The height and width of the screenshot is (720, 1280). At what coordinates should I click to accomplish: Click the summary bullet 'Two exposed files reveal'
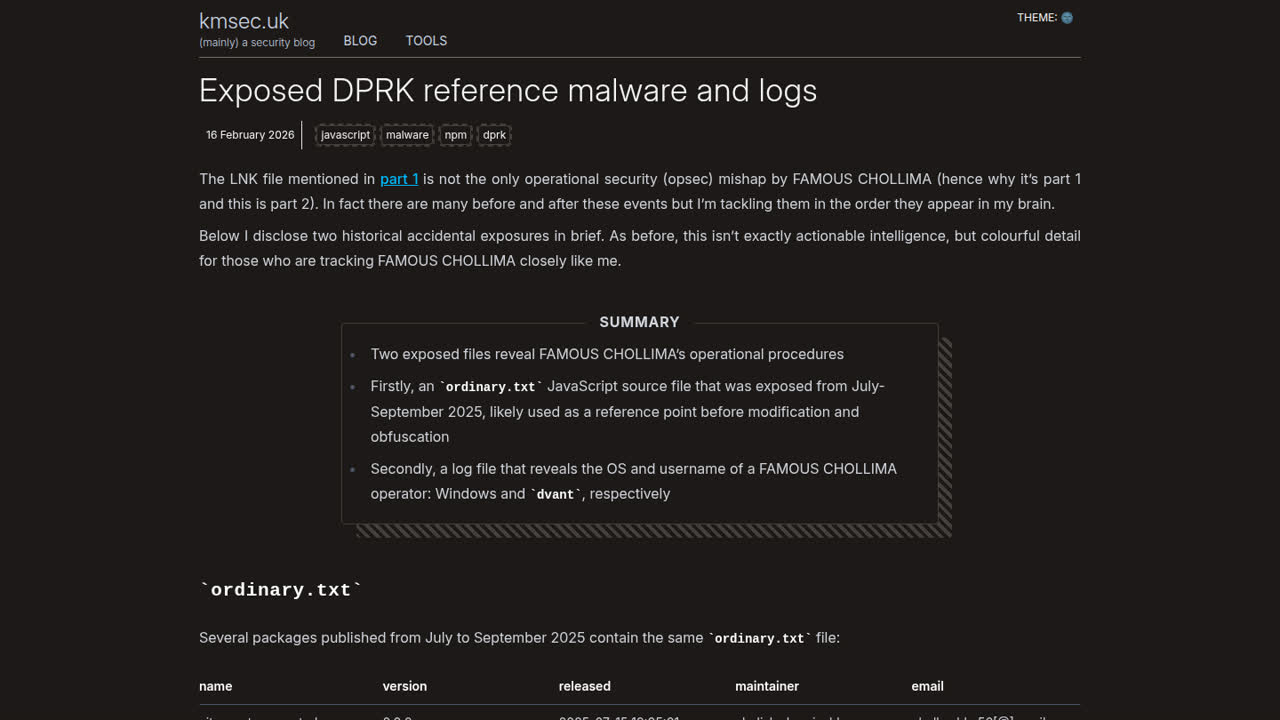pyautogui.click(x=607, y=354)
